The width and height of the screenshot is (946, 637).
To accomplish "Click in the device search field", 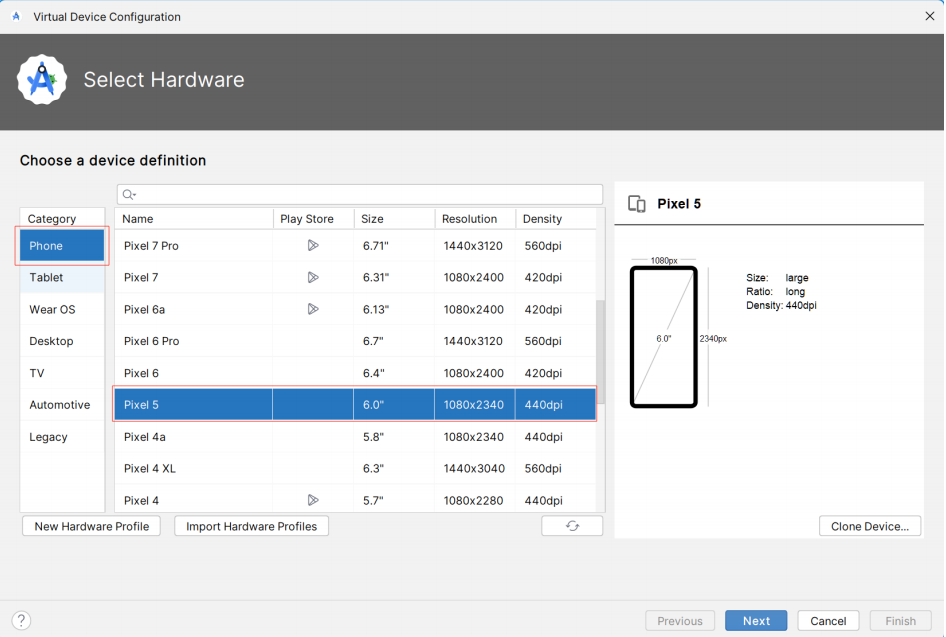I will (x=360, y=194).
